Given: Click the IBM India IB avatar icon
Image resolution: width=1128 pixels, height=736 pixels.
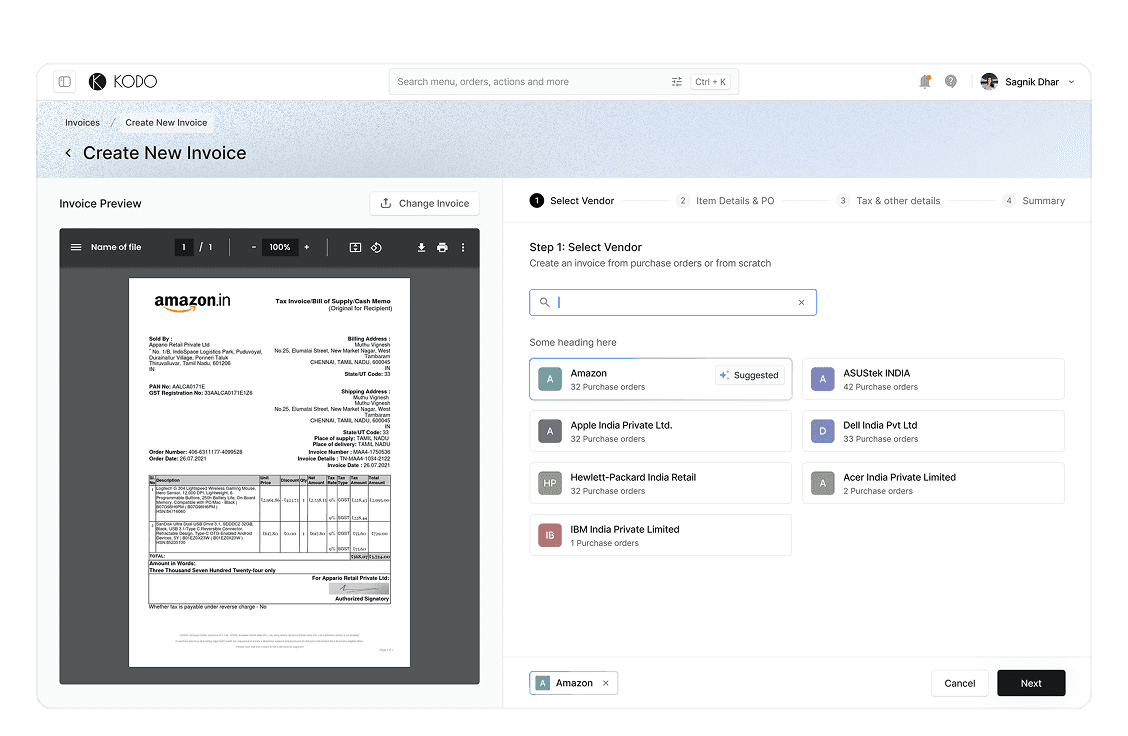Looking at the screenshot, I should (550, 535).
